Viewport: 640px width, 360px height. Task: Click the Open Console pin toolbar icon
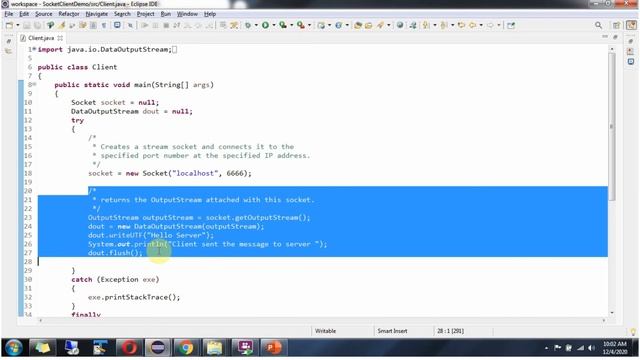51,25
